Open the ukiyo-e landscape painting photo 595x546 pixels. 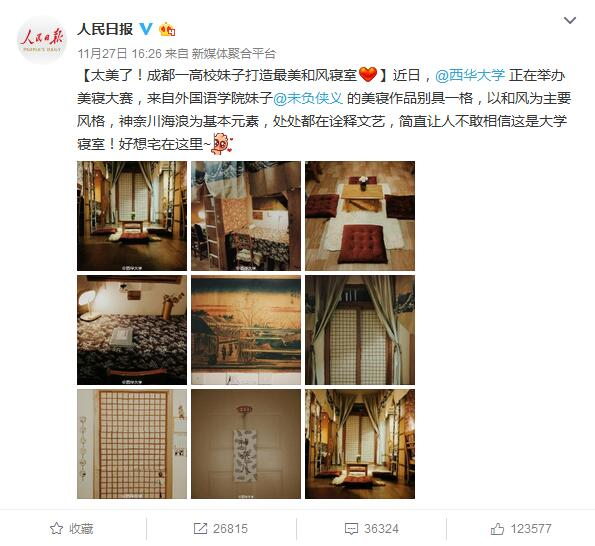[246, 330]
